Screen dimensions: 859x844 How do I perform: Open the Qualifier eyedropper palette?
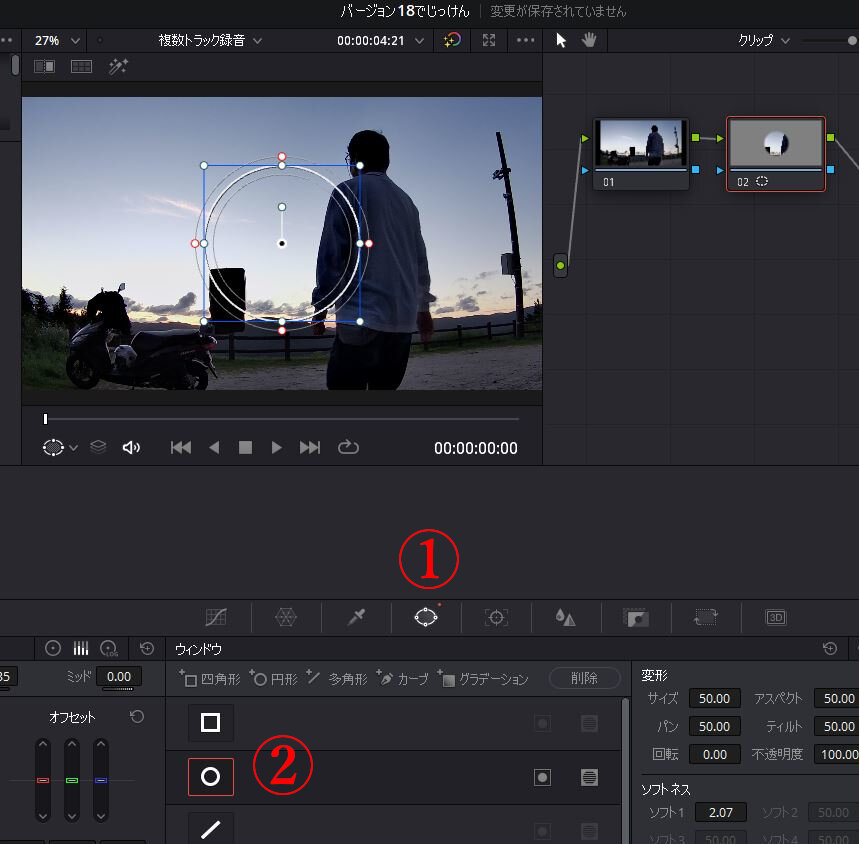tap(356, 617)
